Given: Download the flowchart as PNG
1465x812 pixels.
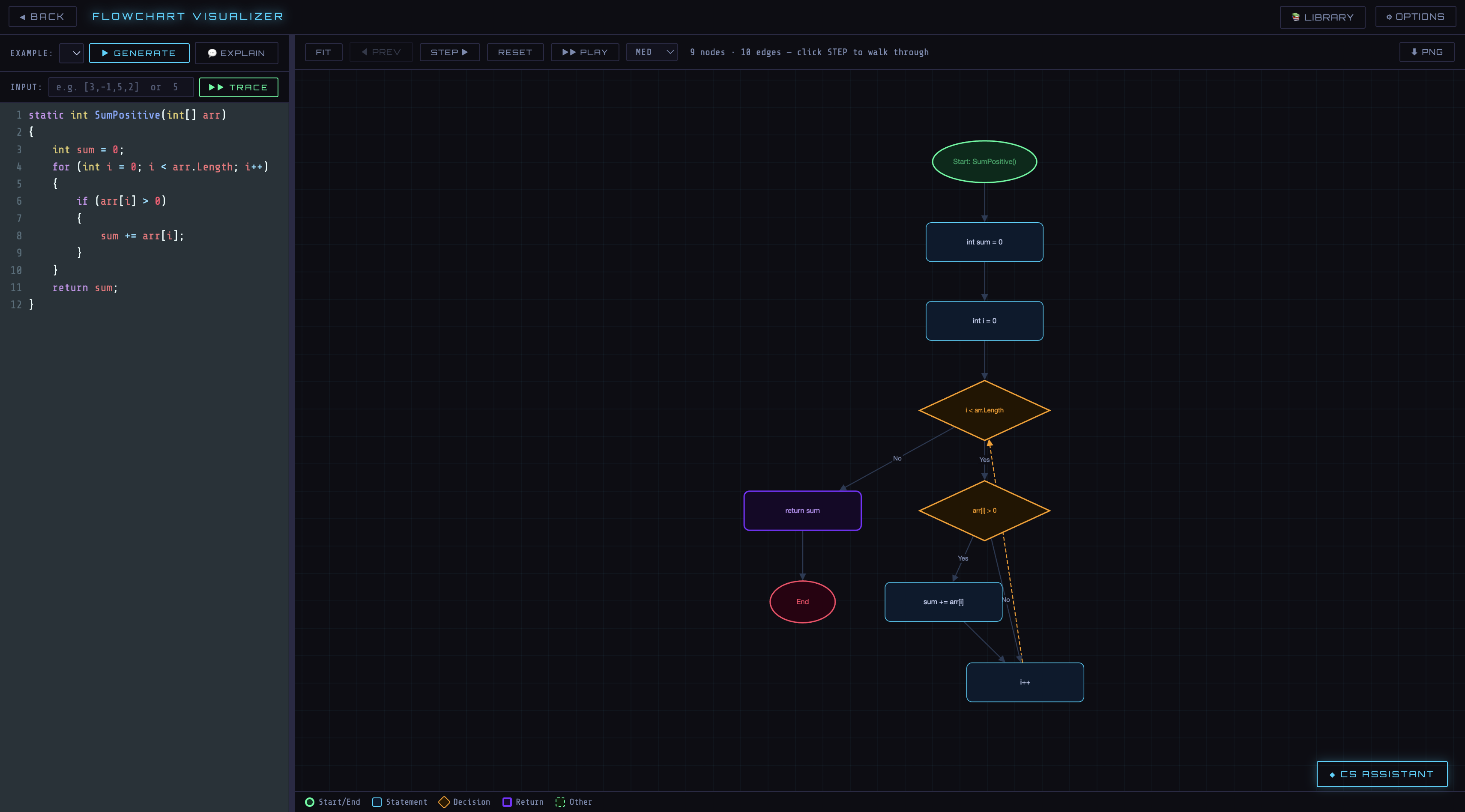Looking at the screenshot, I should click(x=1426, y=52).
